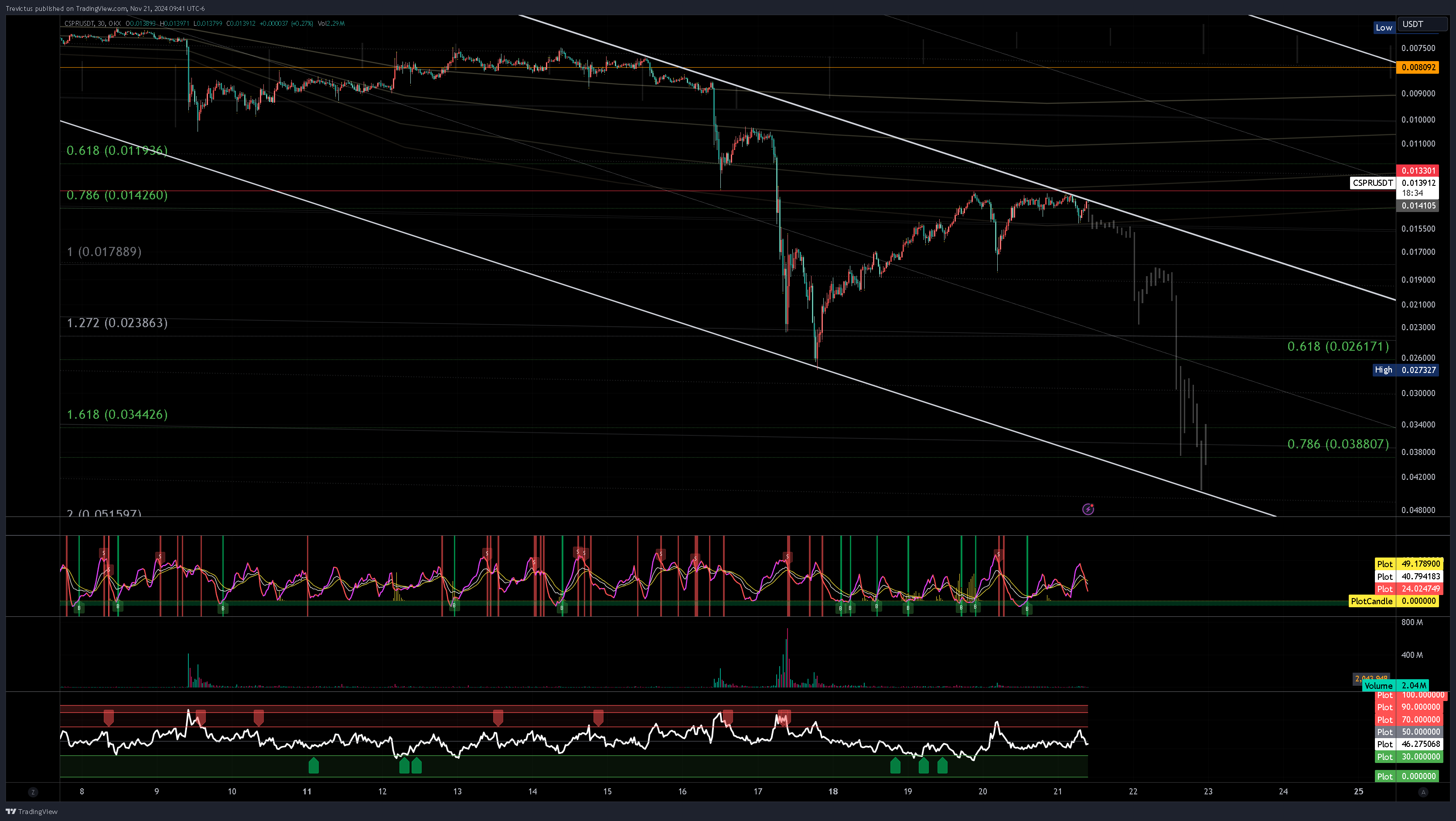The height and width of the screenshot is (821, 1456).
Task: Click the date 25 on the time axis
Action: pyautogui.click(x=1358, y=792)
